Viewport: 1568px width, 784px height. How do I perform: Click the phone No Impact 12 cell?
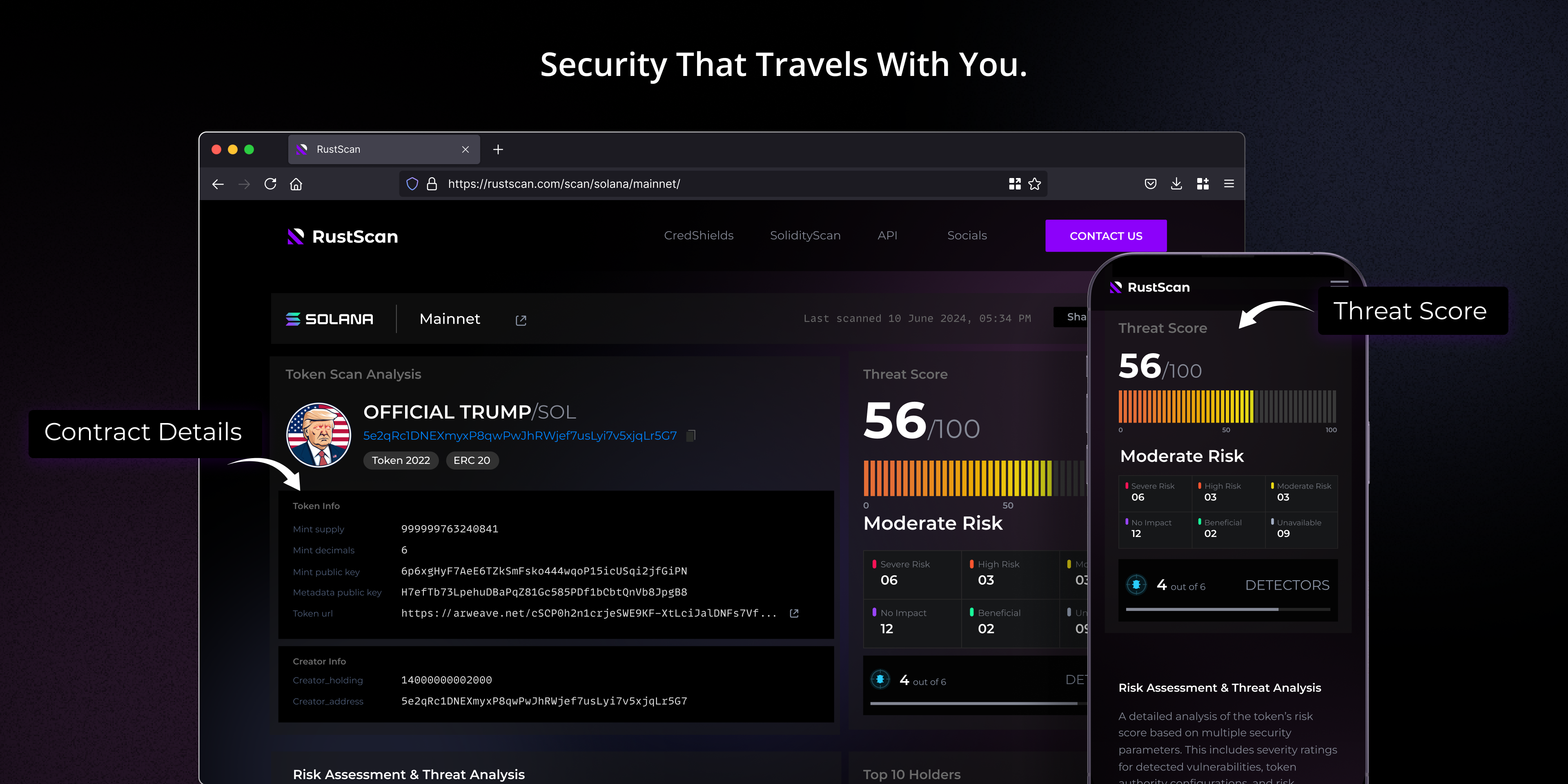(x=1155, y=530)
